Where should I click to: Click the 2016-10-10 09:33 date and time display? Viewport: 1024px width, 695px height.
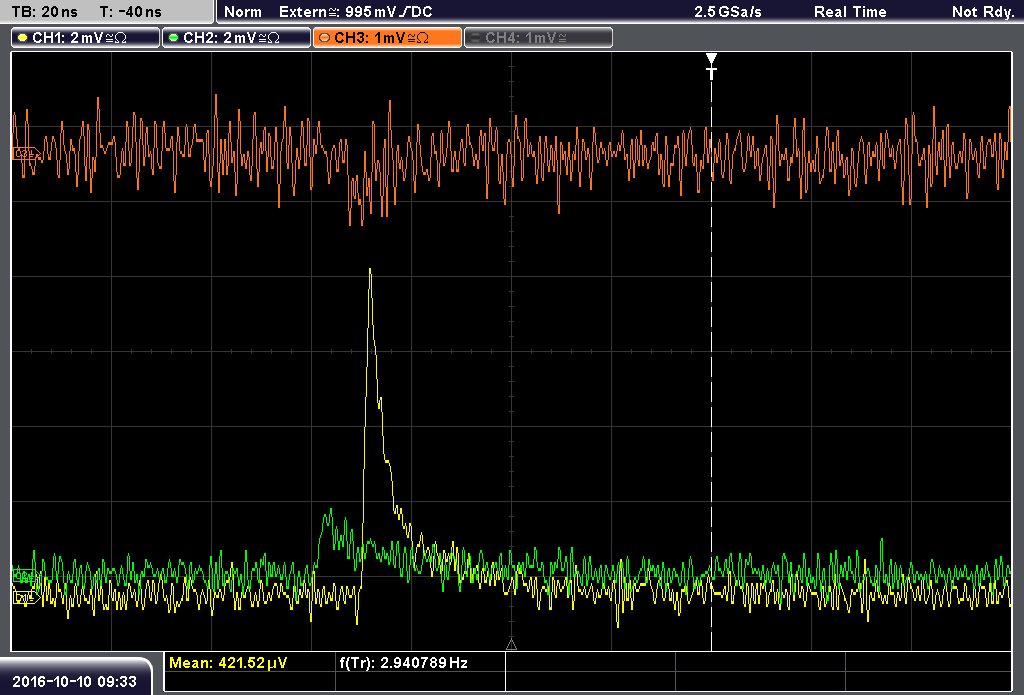[x=74, y=682]
